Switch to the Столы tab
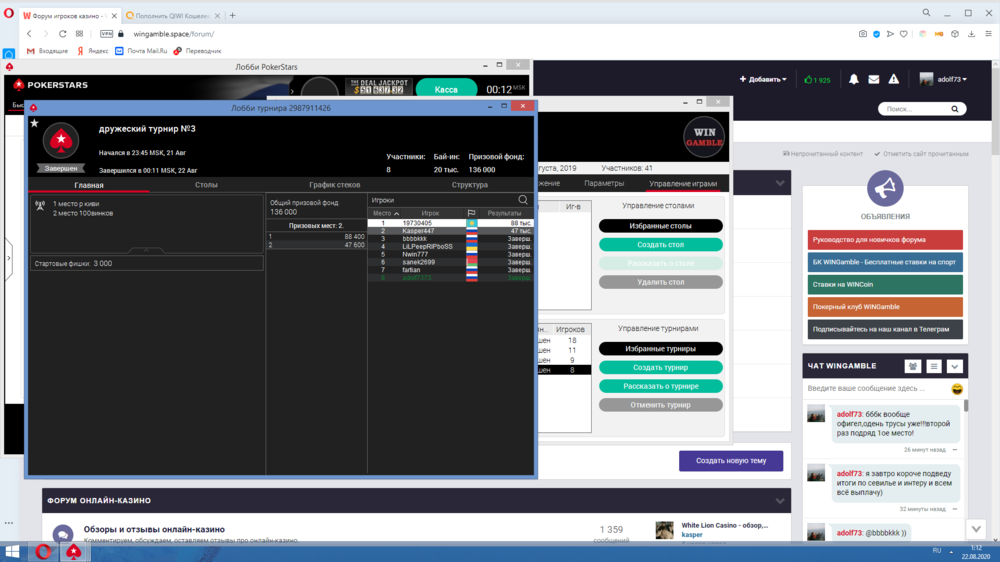 (206, 185)
